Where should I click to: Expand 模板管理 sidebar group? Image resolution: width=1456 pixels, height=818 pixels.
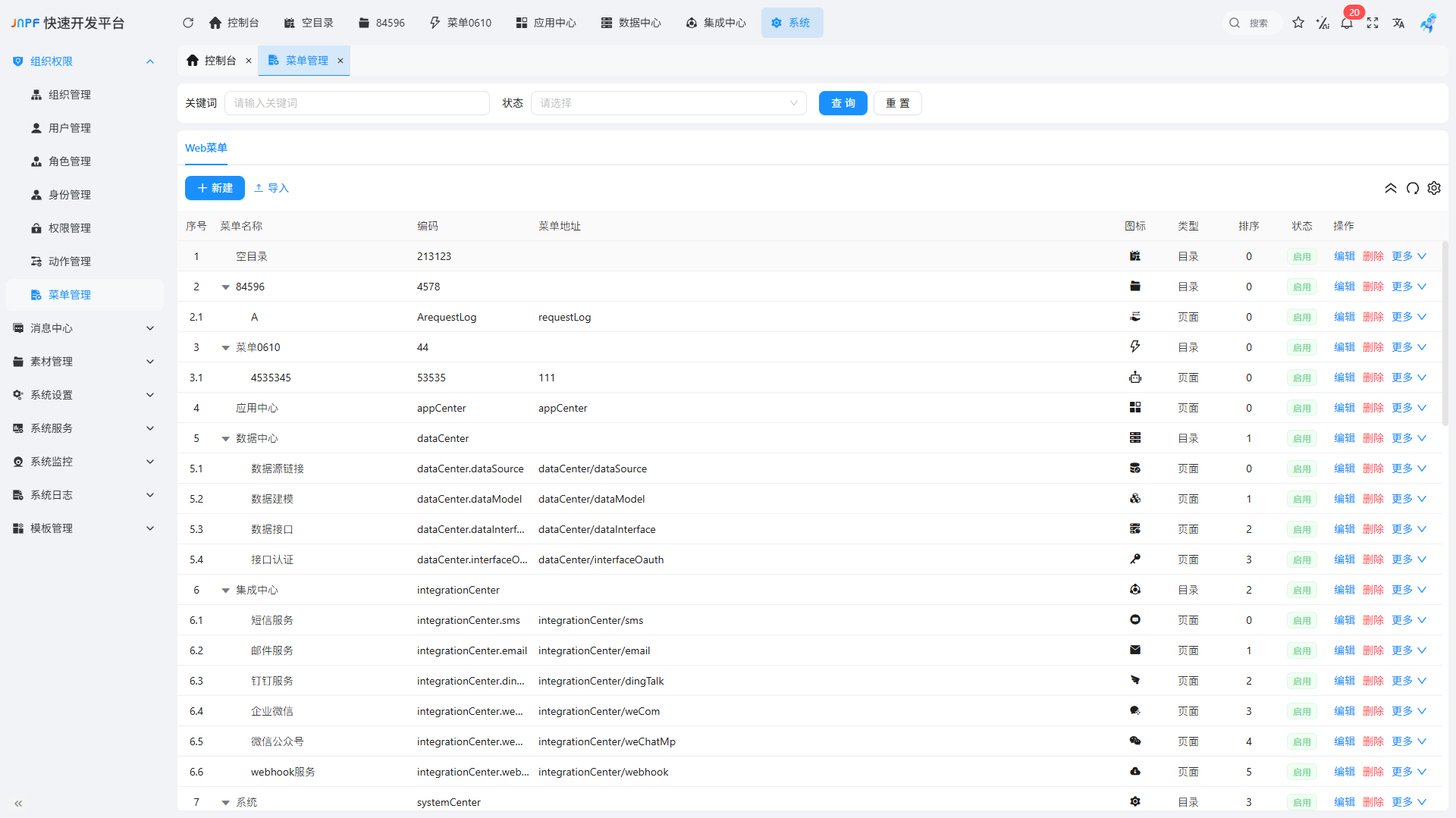[x=85, y=528]
